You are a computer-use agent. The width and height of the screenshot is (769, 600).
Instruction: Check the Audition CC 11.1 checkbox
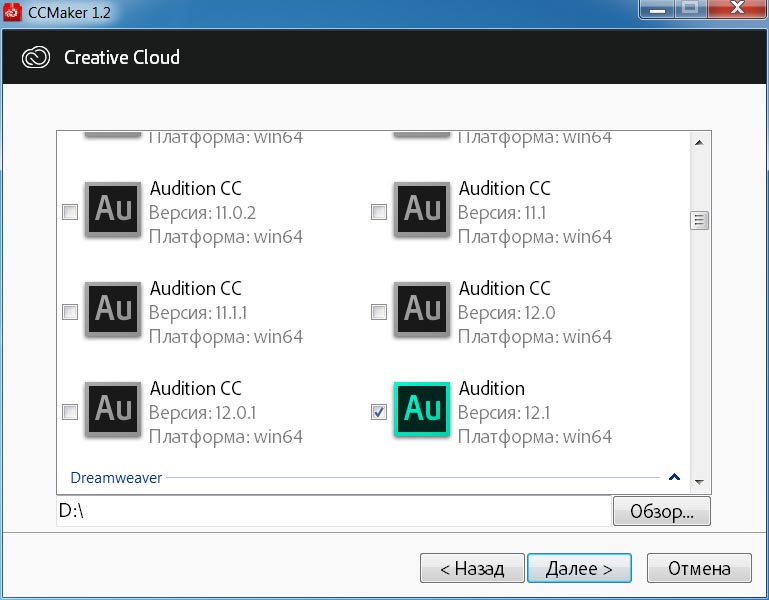pyautogui.click(x=379, y=212)
